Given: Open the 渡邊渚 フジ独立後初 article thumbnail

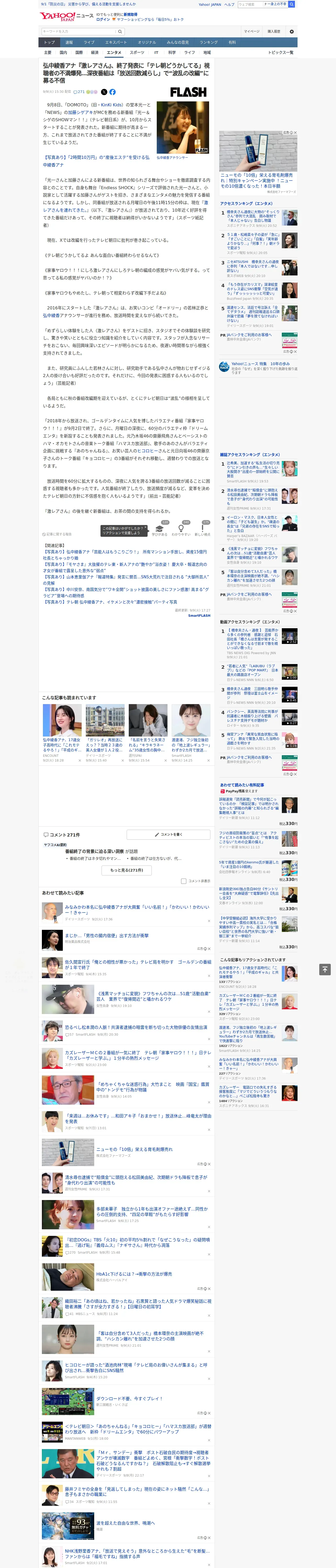Looking at the screenshot, I should (190, 721).
